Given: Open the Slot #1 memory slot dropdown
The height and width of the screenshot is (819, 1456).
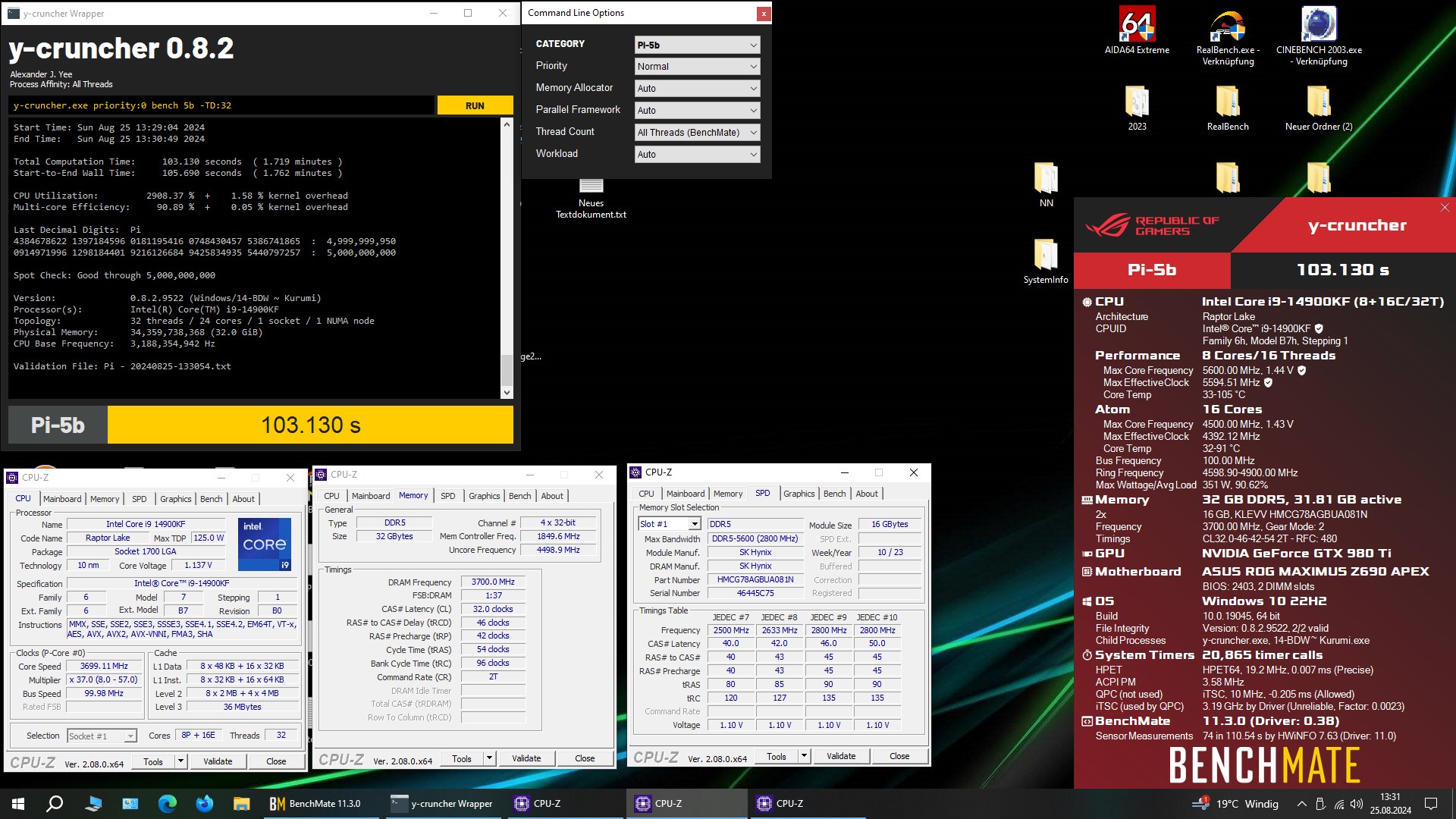Looking at the screenshot, I should coord(670,524).
